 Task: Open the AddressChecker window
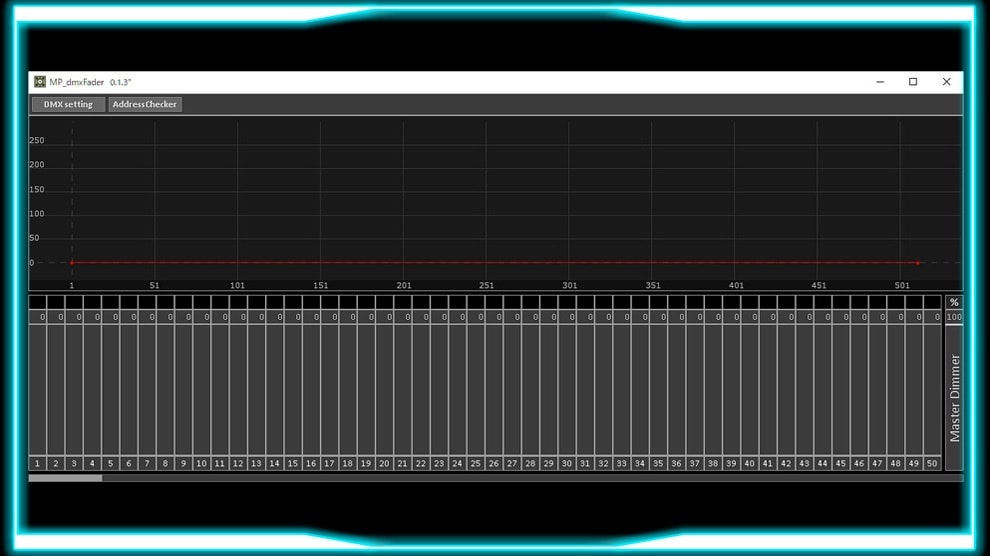[145, 104]
